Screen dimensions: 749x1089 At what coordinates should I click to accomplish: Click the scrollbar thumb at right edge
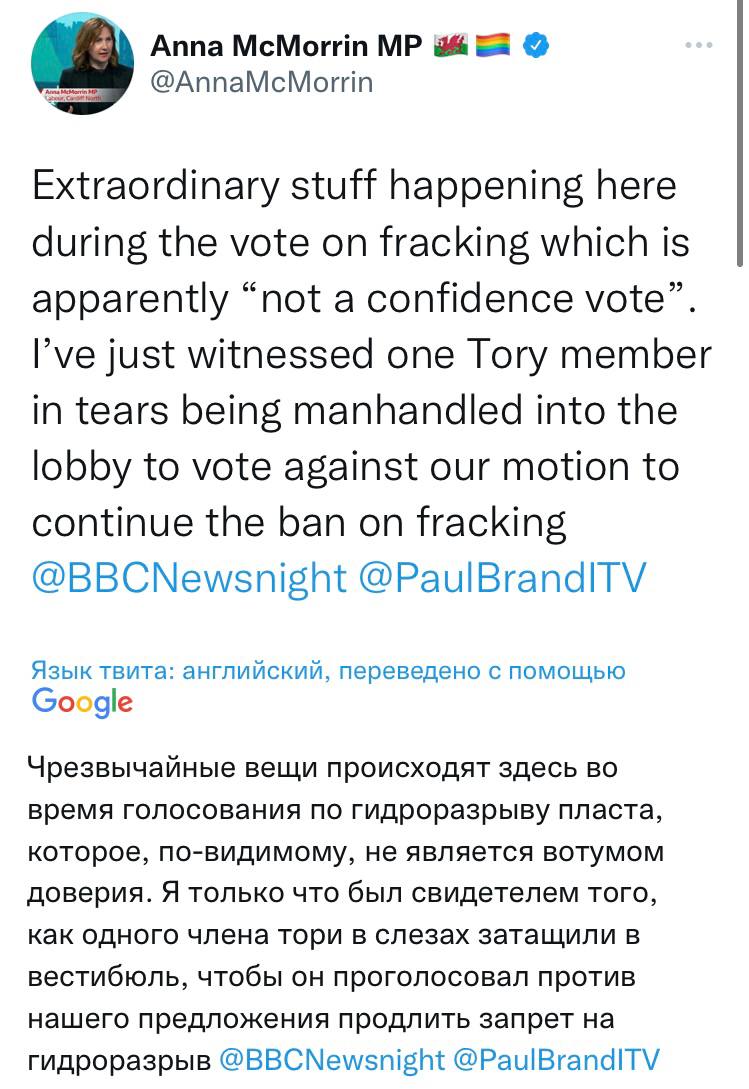740,132
